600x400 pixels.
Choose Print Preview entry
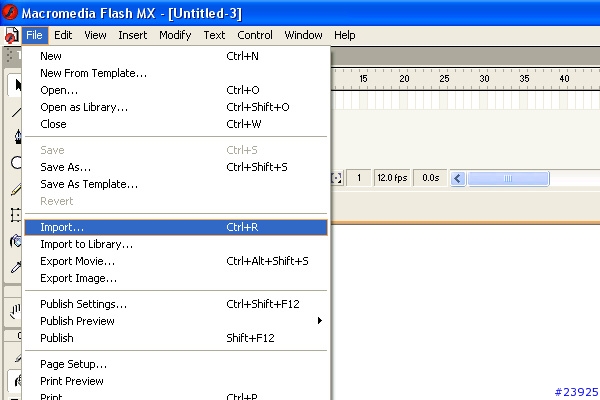click(176, 381)
